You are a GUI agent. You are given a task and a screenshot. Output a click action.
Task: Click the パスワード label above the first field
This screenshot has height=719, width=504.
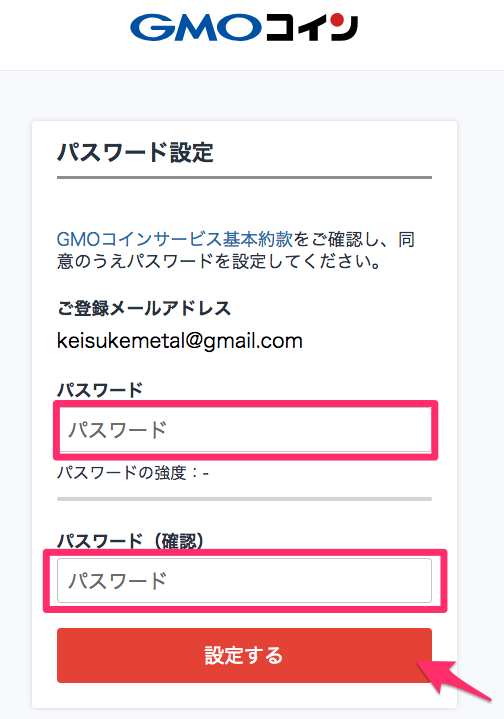point(100,390)
